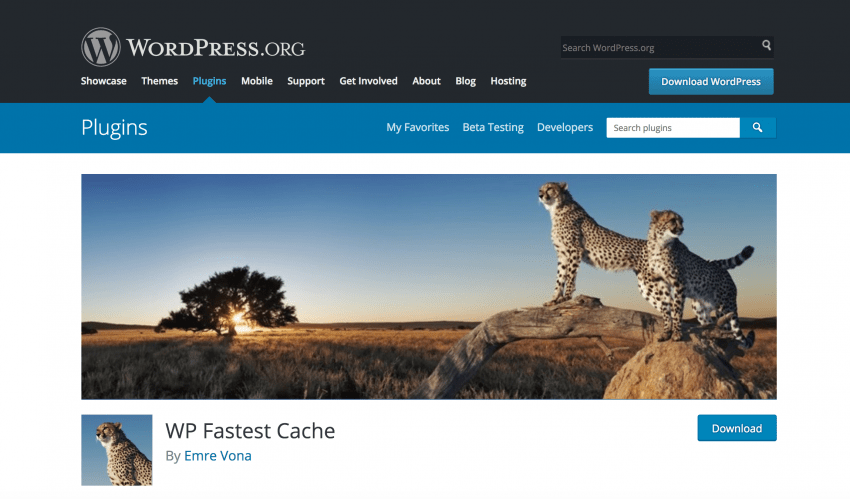Click the WordPress circular logo icon

click(101, 47)
